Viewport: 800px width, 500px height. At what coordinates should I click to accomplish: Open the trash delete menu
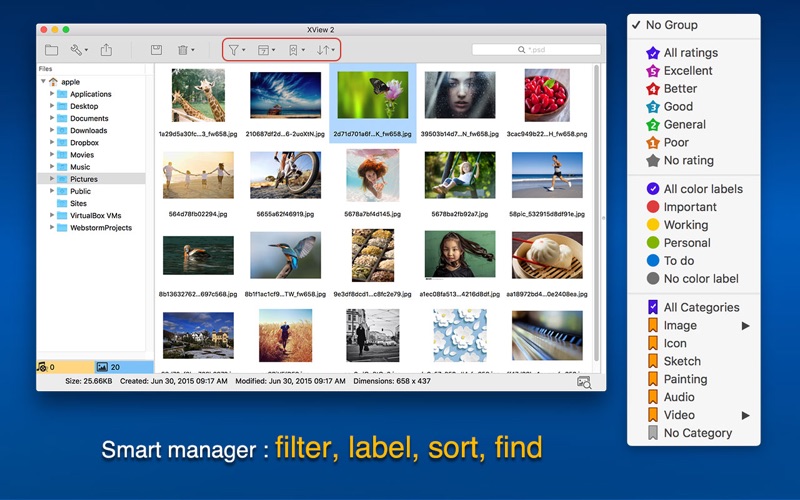pyautogui.click(x=186, y=50)
